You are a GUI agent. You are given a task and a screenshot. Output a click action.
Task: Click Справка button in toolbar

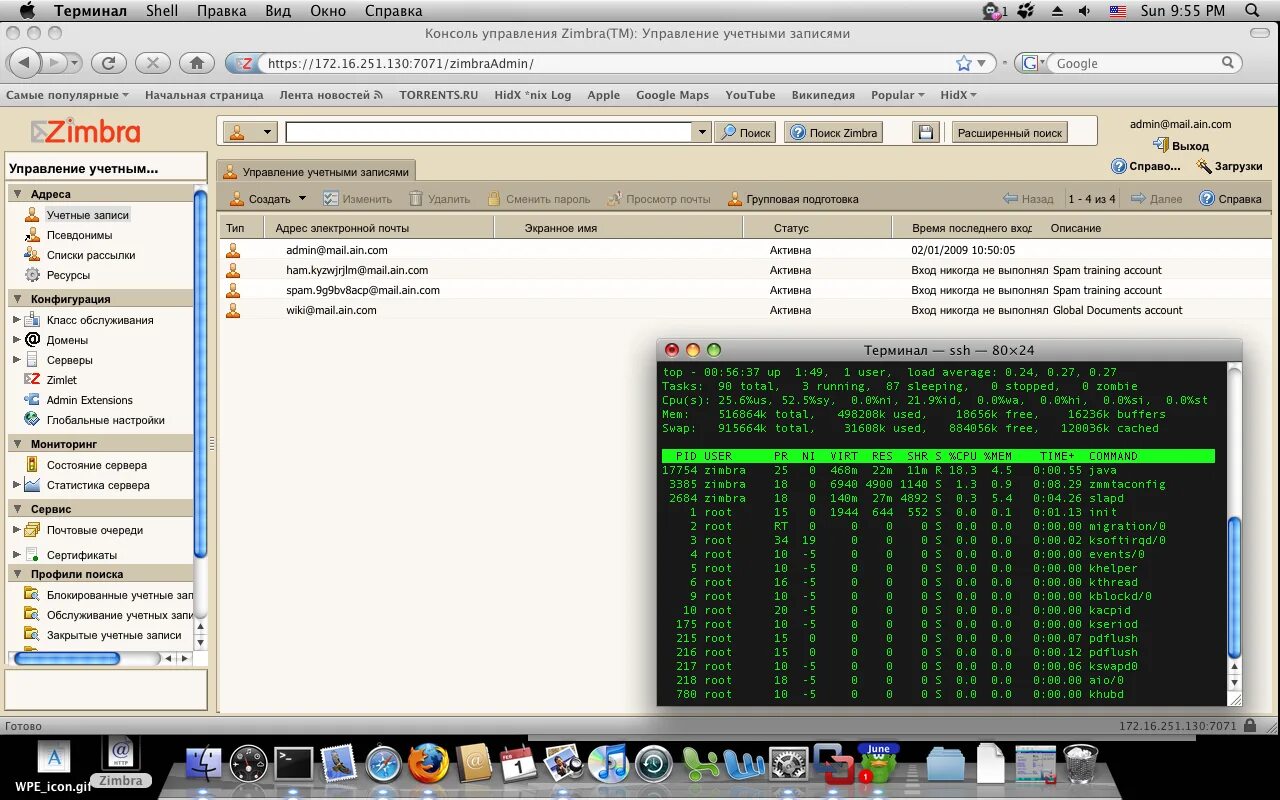[1230, 199]
